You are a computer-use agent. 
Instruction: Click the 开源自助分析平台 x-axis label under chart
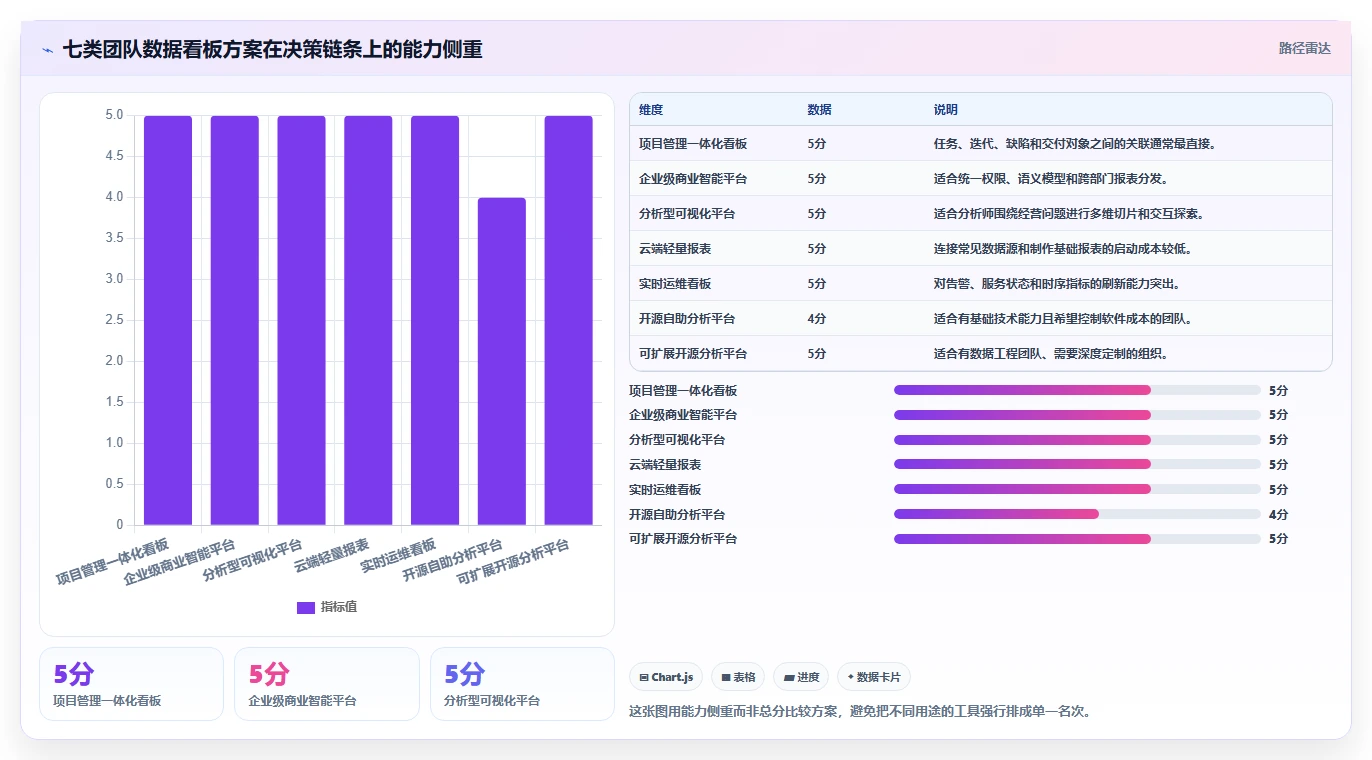pyautogui.click(x=452, y=562)
